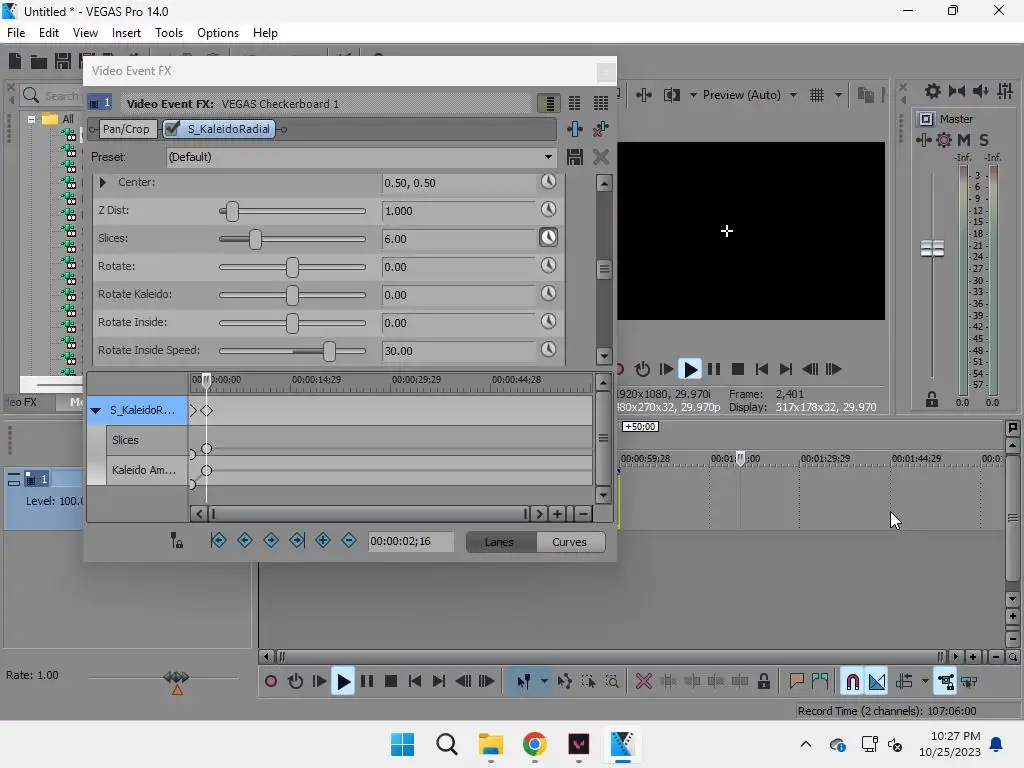
Task: Open the Tools menu
Action: click(x=168, y=33)
